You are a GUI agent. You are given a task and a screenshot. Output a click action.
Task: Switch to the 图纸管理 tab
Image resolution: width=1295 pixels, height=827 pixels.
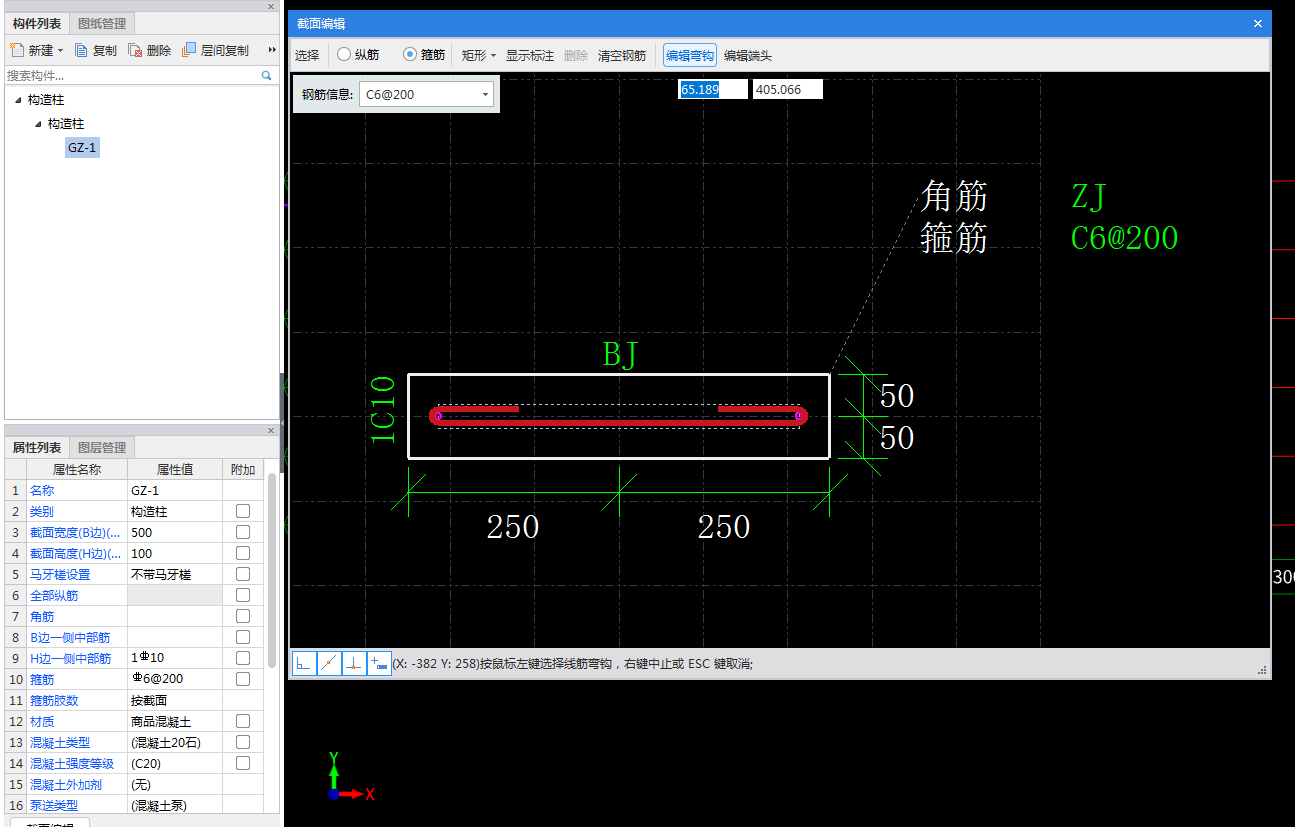tap(102, 23)
